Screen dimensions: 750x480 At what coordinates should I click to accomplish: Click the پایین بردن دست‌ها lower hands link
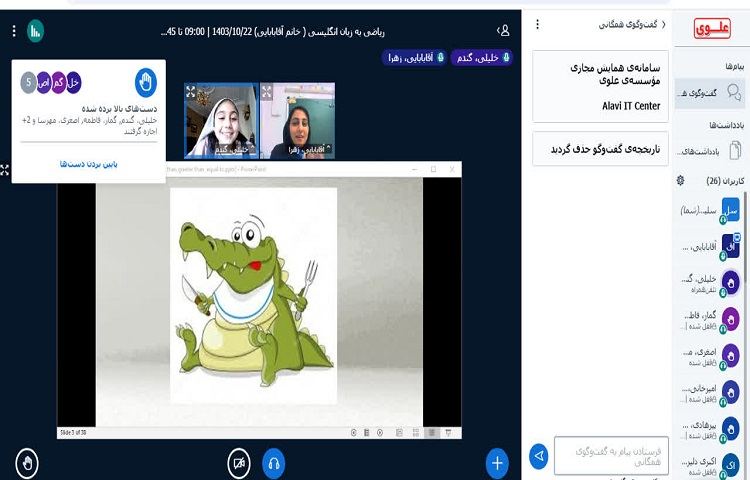coord(88,164)
